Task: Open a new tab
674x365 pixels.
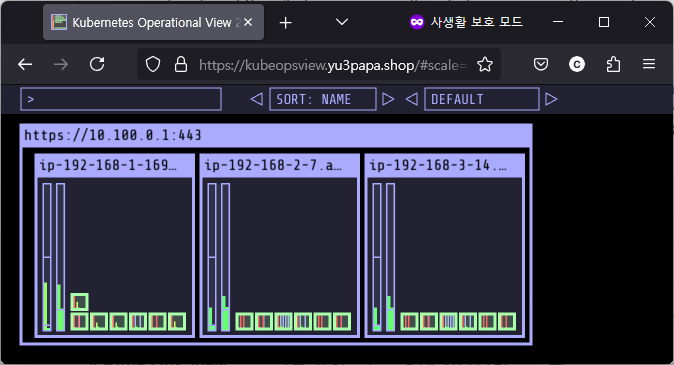Action: pyautogui.click(x=285, y=23)
